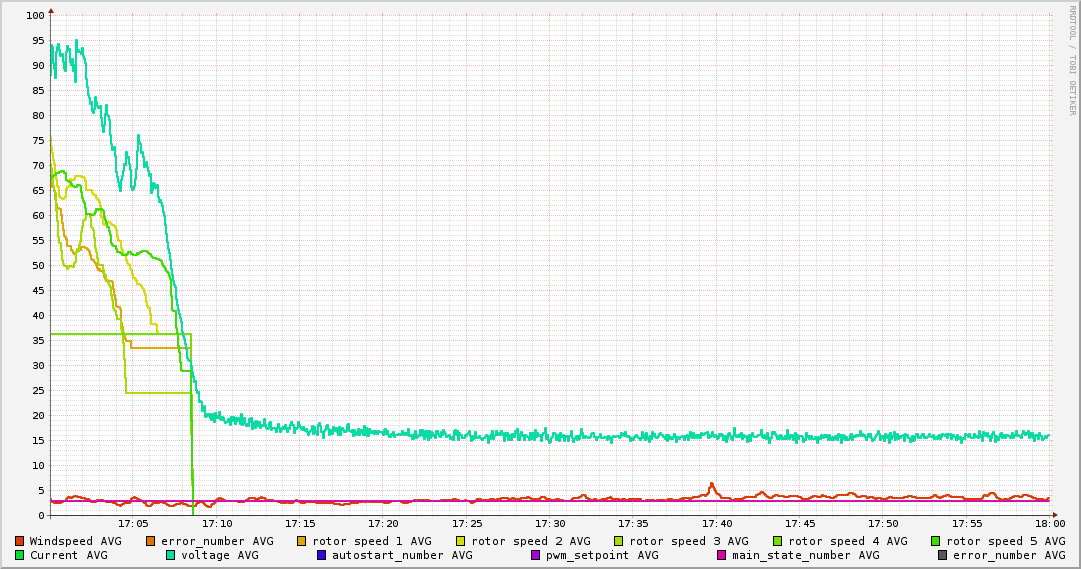
Task: Select the 'rotor speed 1 AVG' legend label
Action: (372, 541)
